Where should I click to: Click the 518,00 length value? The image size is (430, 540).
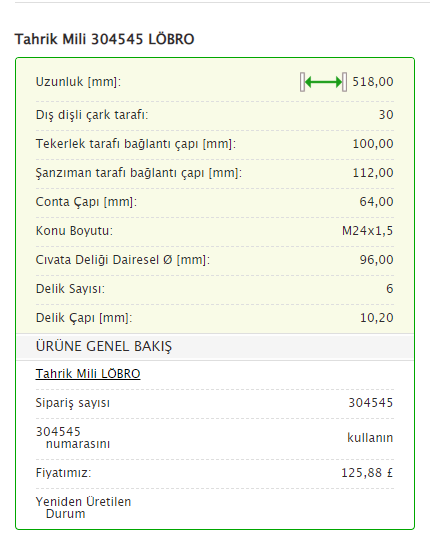click(x=373, y=82)
